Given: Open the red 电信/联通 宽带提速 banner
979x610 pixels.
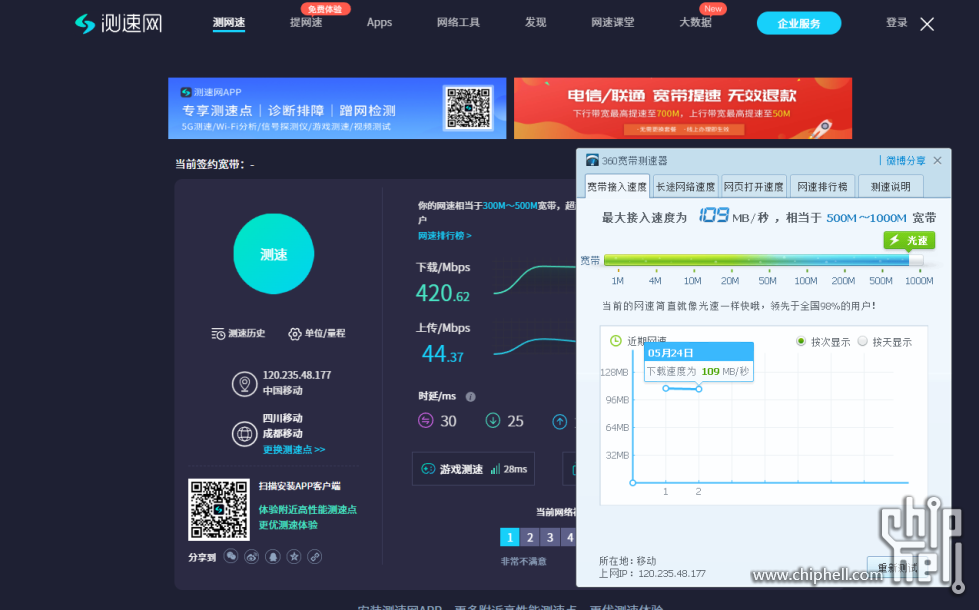Looking at the screenshot, I should click(x=683, y=108).
